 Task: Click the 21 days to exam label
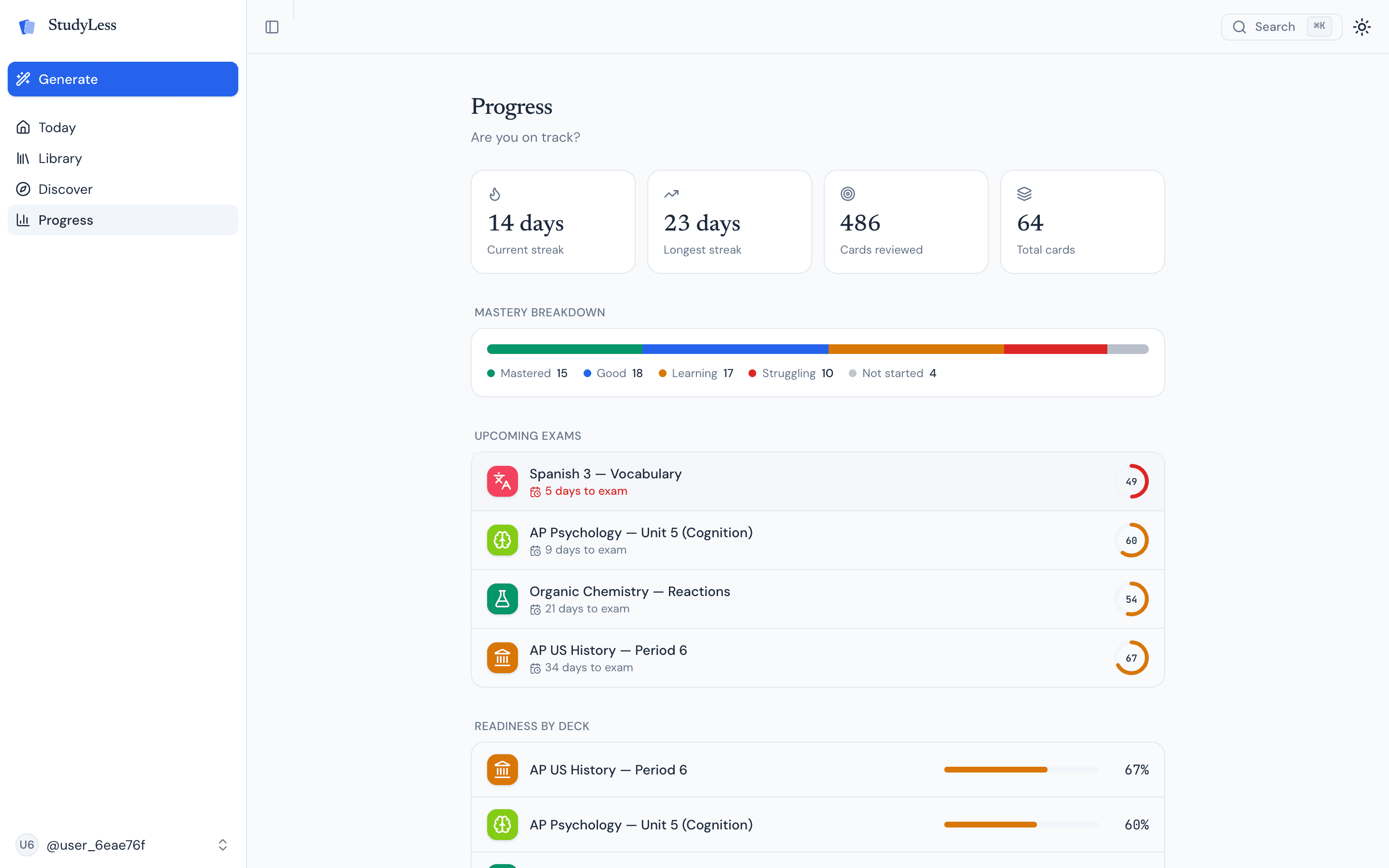pyautogui.click(x=586, y=609)
